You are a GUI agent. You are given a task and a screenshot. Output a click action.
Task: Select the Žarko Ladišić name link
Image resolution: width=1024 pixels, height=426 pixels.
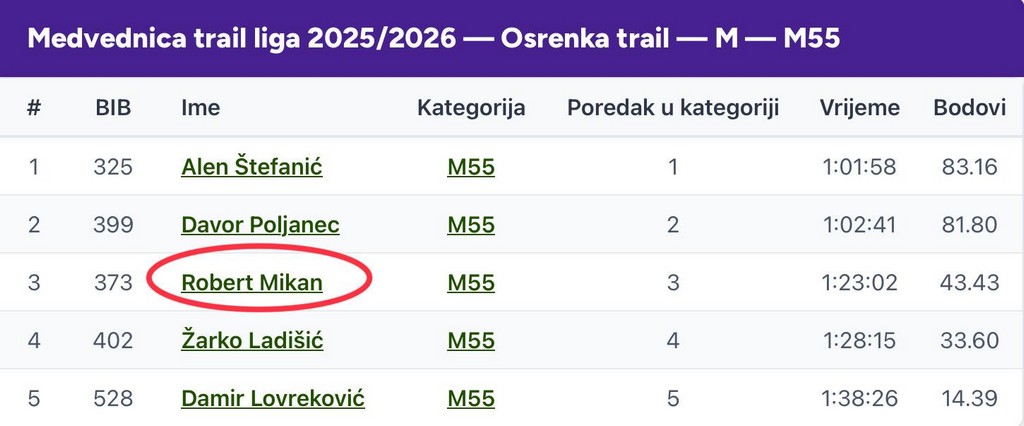[x=252, y=341]
